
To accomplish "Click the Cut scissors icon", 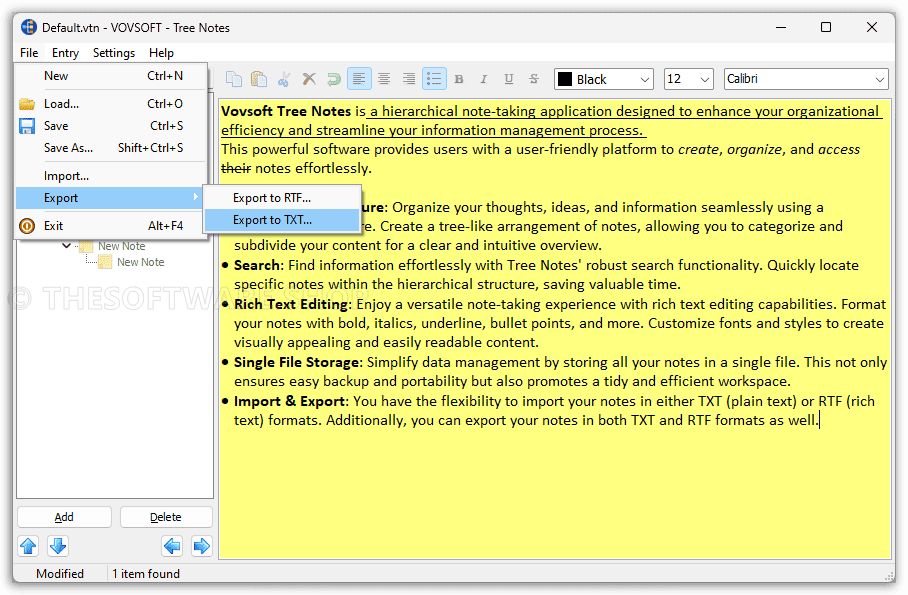I will (x=284, y=79).
